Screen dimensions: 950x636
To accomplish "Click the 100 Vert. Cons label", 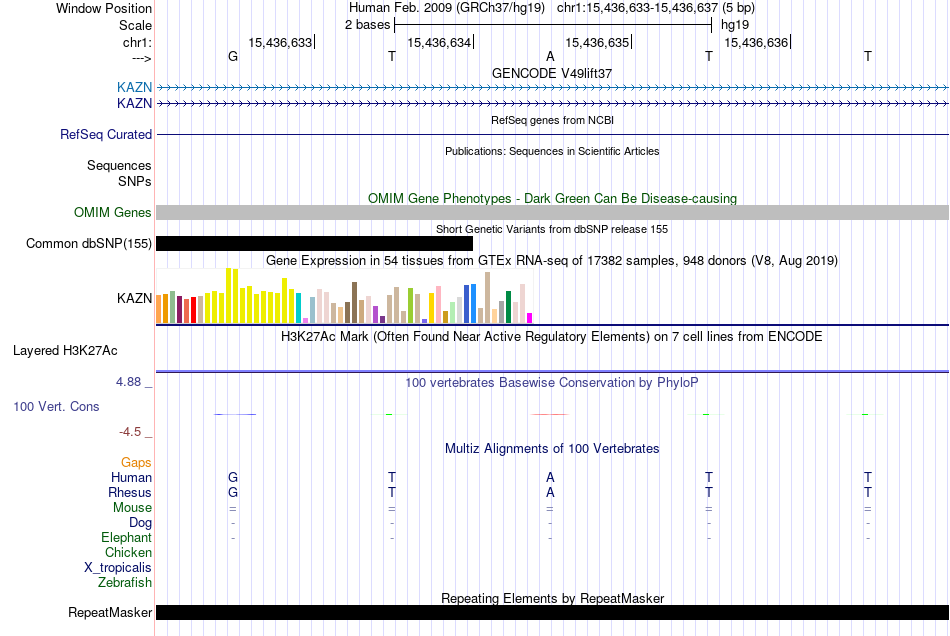I will (x=56, y=406).
